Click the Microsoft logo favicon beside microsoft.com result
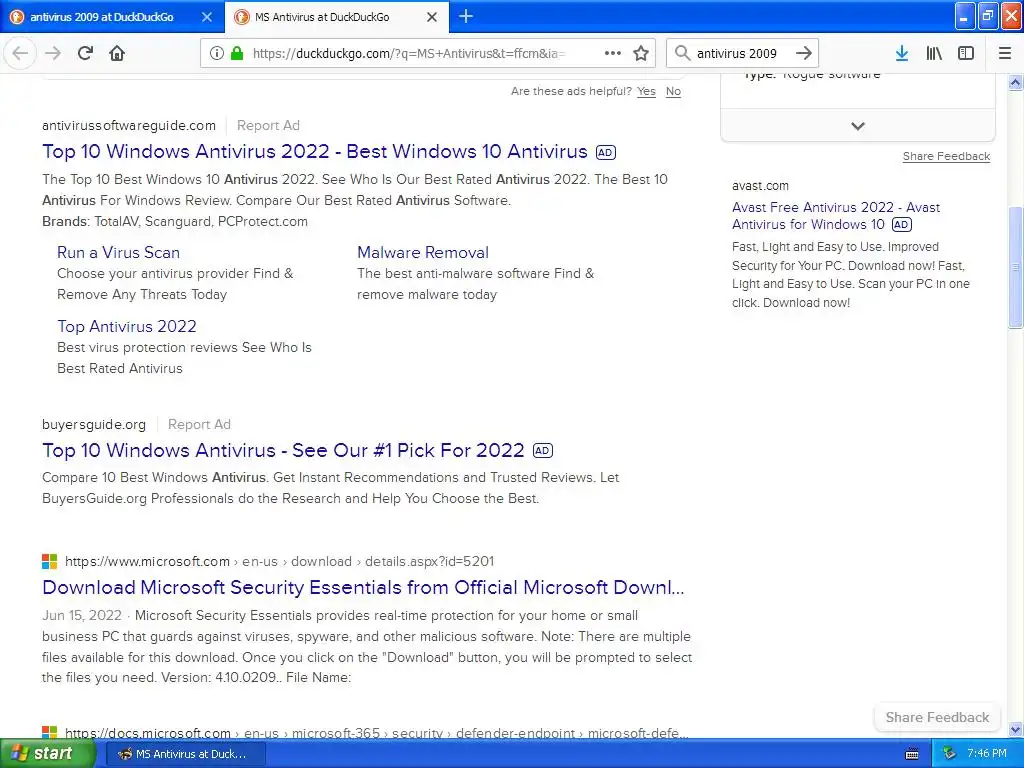 point(50,562)
